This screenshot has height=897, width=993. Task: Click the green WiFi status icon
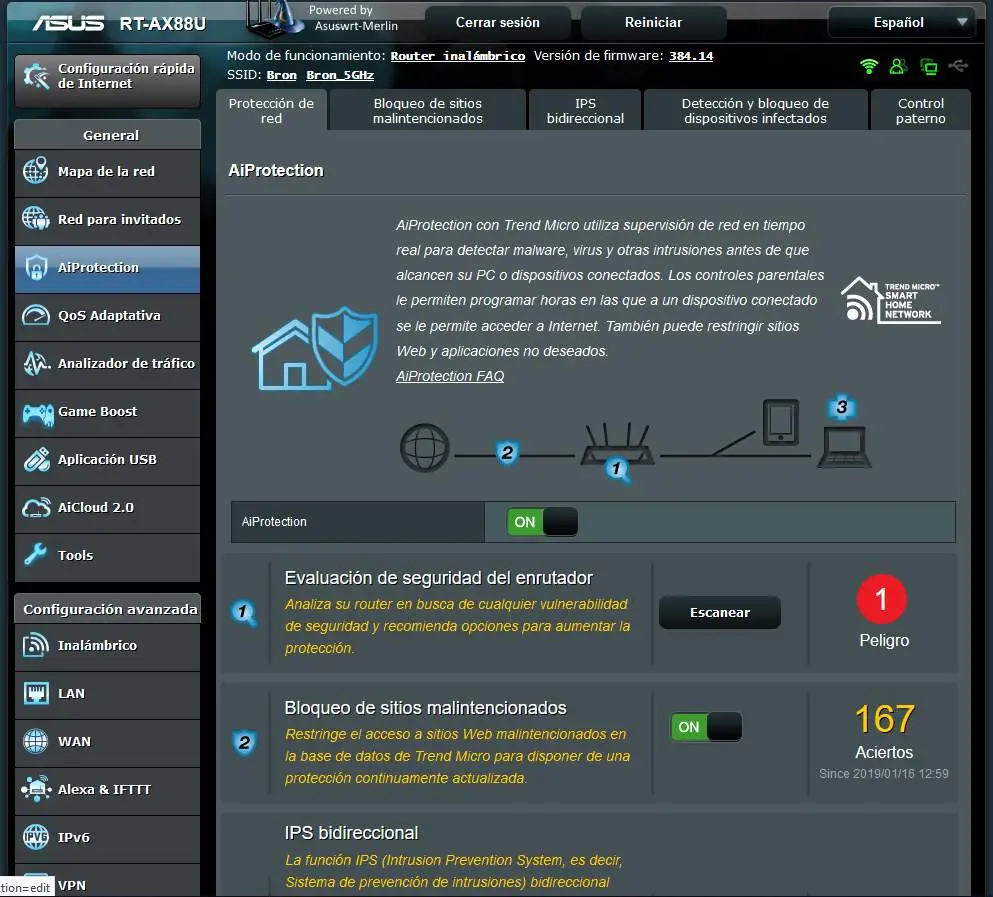(x=869, y=66)
